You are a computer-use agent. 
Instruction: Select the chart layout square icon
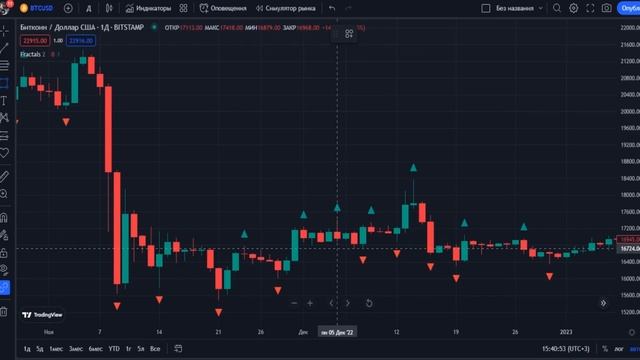pos(486,8)
